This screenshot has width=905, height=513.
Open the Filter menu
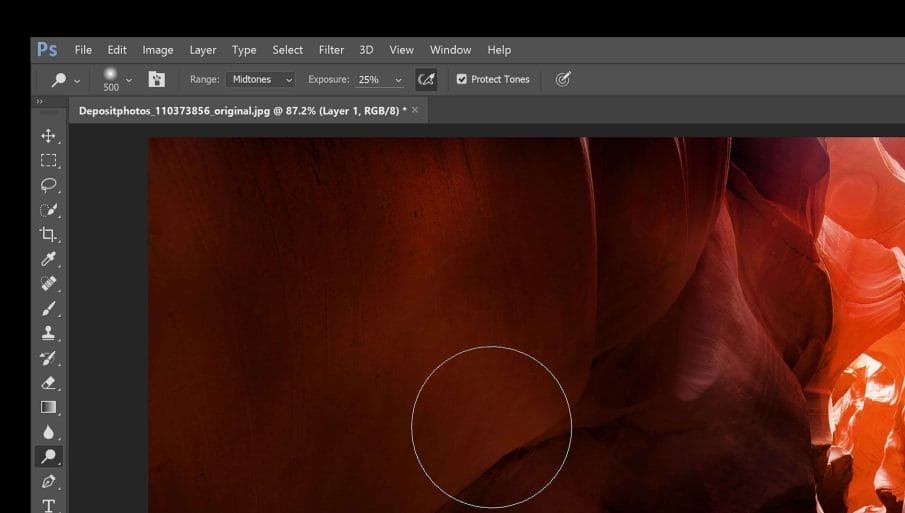click(x=331, y=50)
